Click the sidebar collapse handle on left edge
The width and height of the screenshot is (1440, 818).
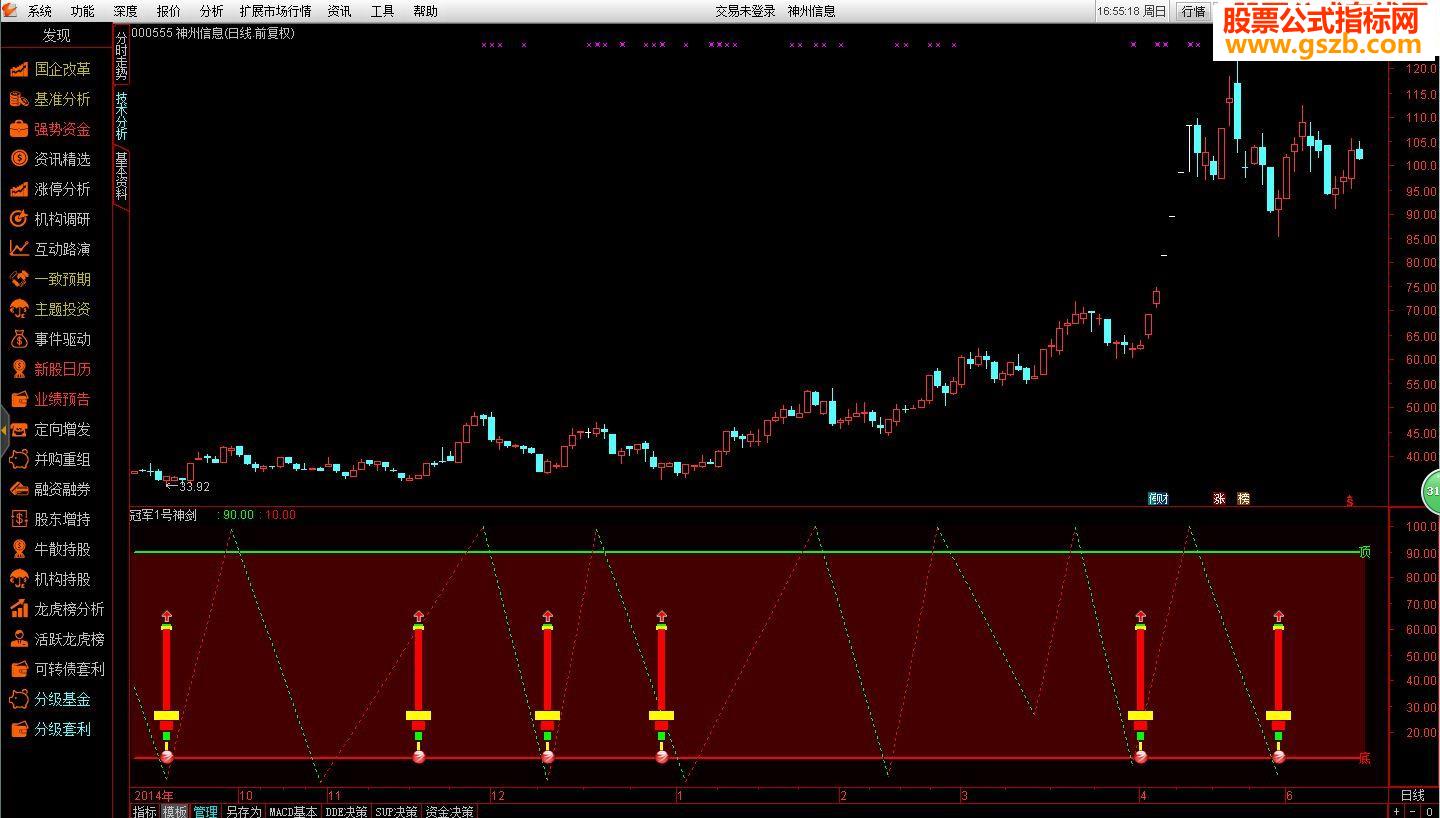tap(4, 431)
